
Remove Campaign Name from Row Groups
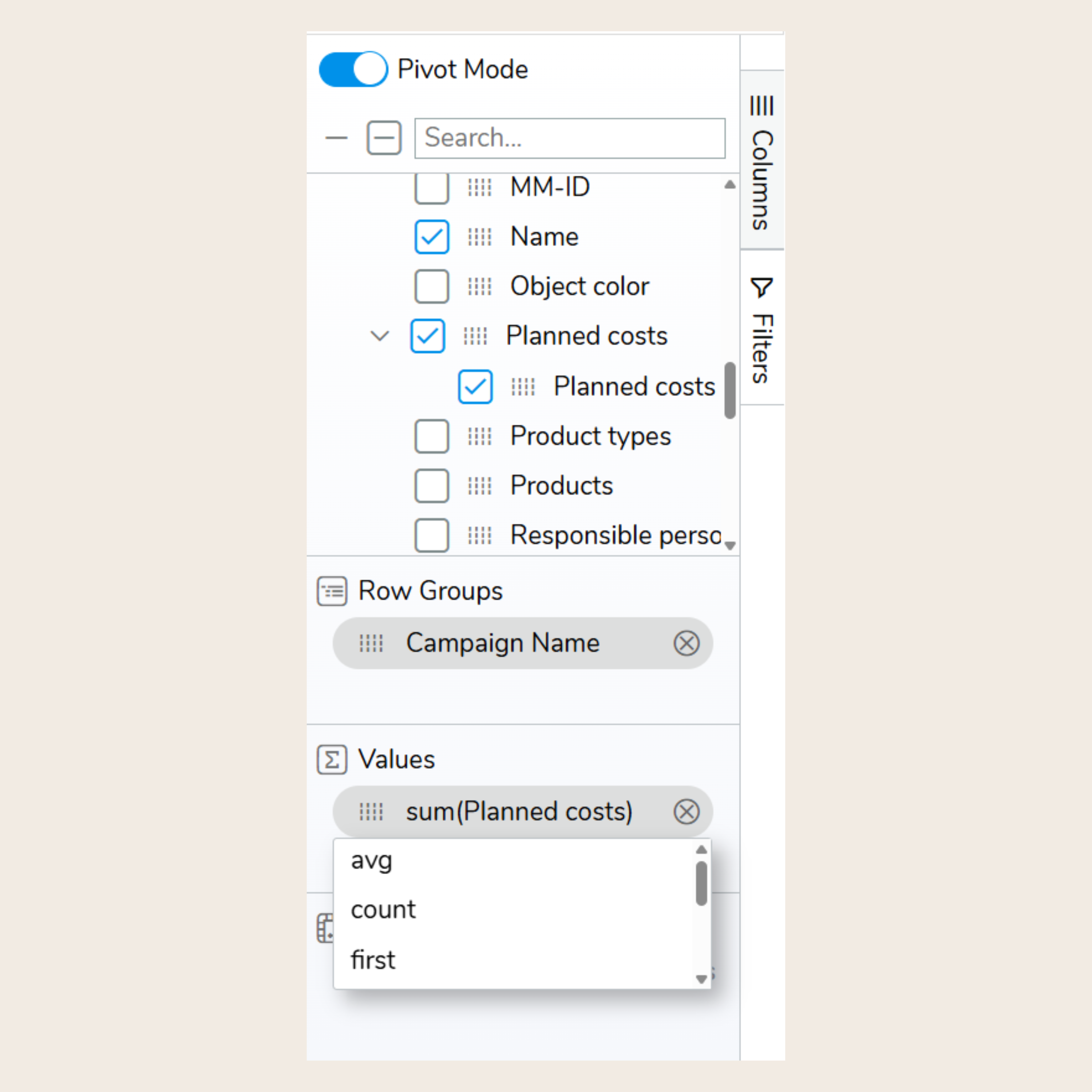point(686,643)
